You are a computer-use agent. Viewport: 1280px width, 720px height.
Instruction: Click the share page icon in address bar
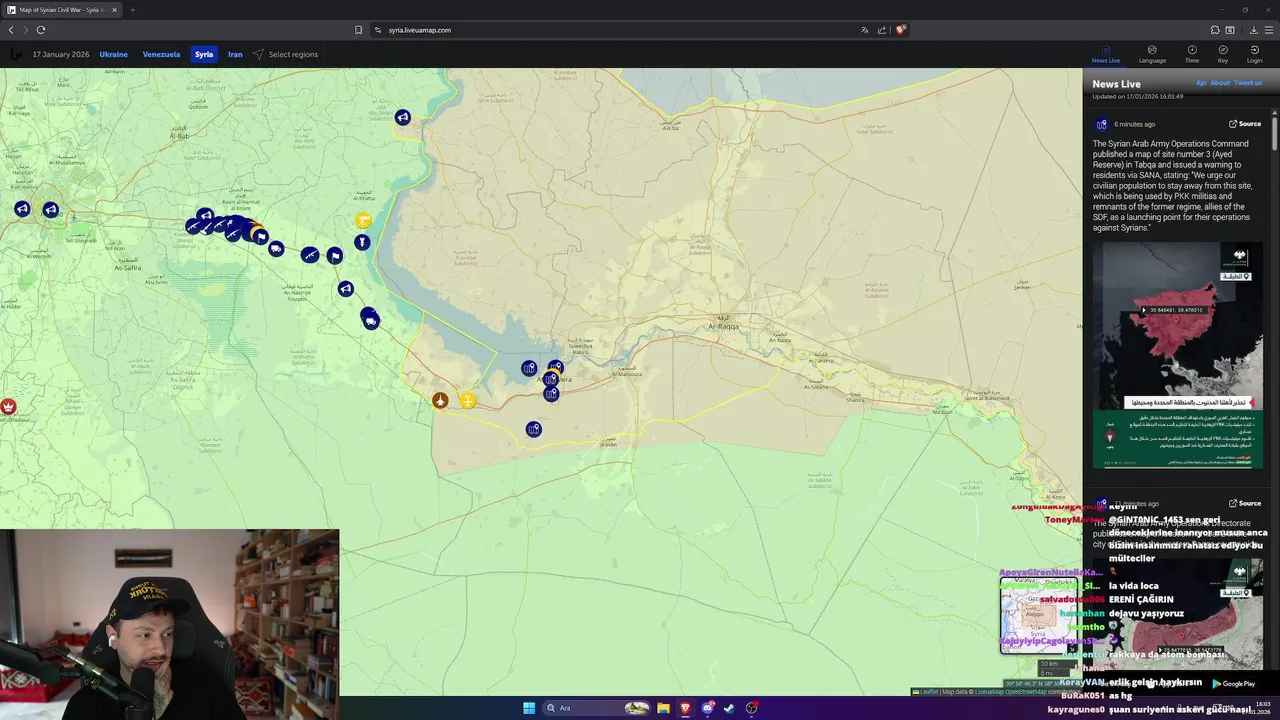tap(882, 30)
